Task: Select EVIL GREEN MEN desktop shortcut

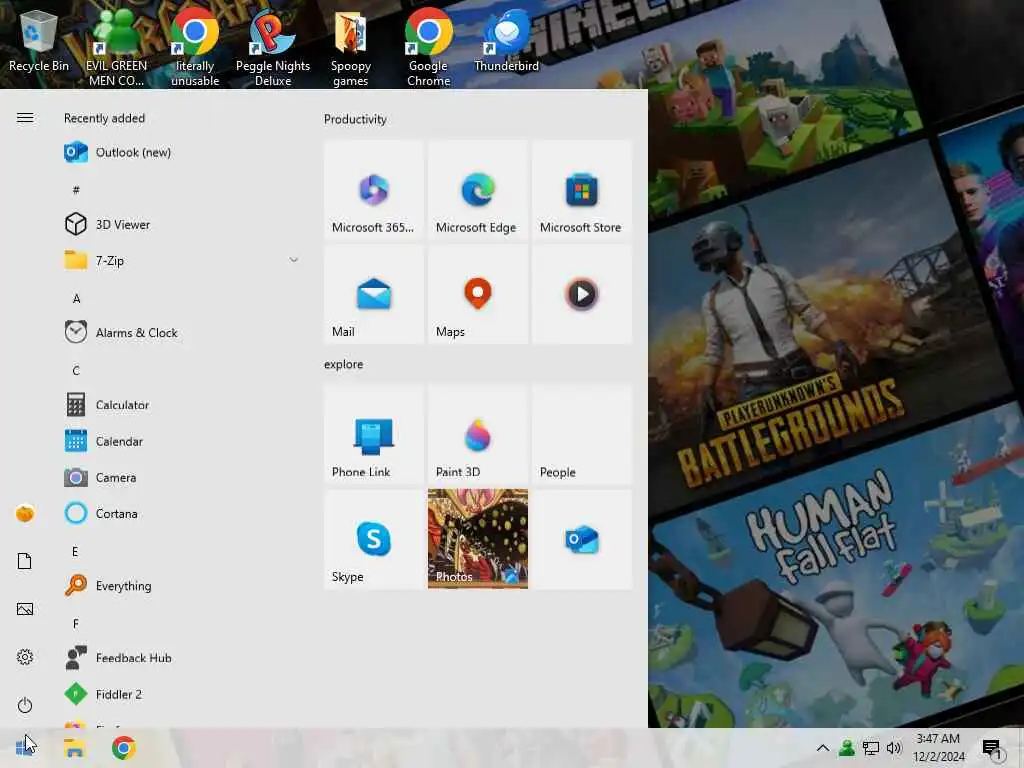Action: (117, 47)
